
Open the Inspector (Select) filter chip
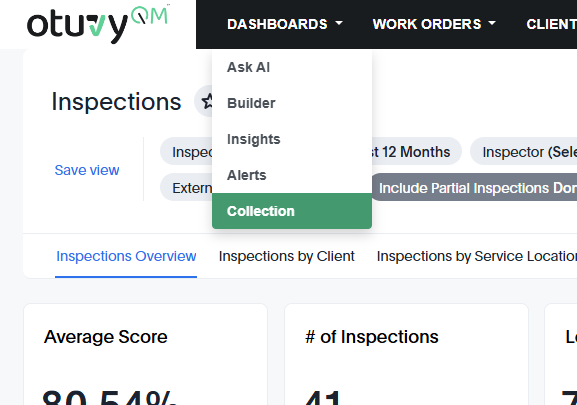[x=523, y=152]
